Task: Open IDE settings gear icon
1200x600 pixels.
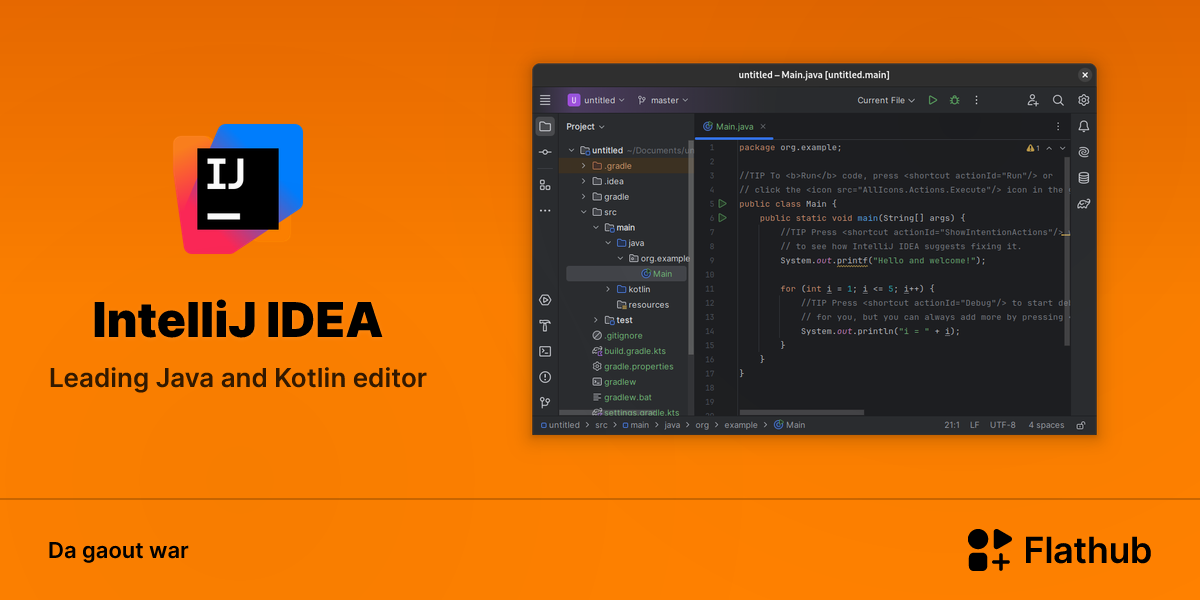Action: tap(1084, 100)
